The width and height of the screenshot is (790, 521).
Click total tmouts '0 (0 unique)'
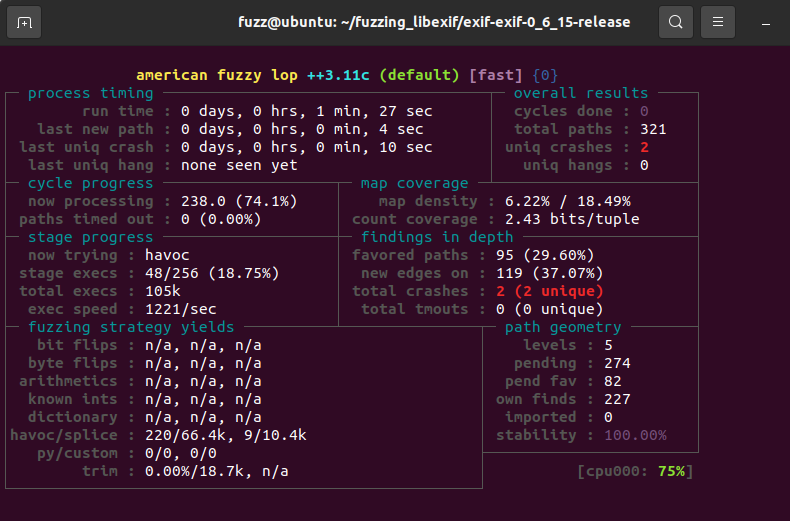[x=550, y=309]
